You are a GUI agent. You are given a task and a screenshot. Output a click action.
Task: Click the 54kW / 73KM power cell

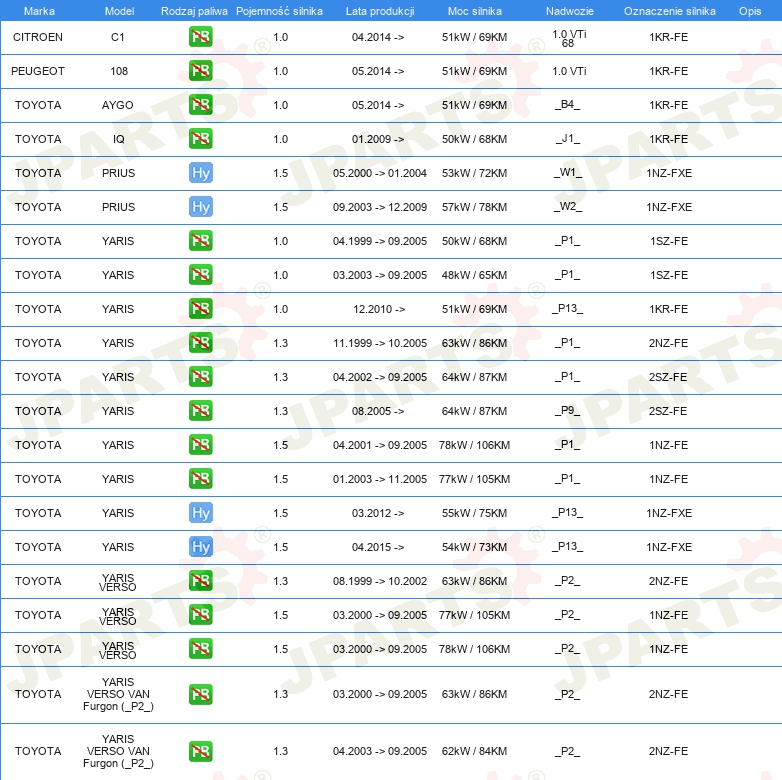(x=474, y=547)
